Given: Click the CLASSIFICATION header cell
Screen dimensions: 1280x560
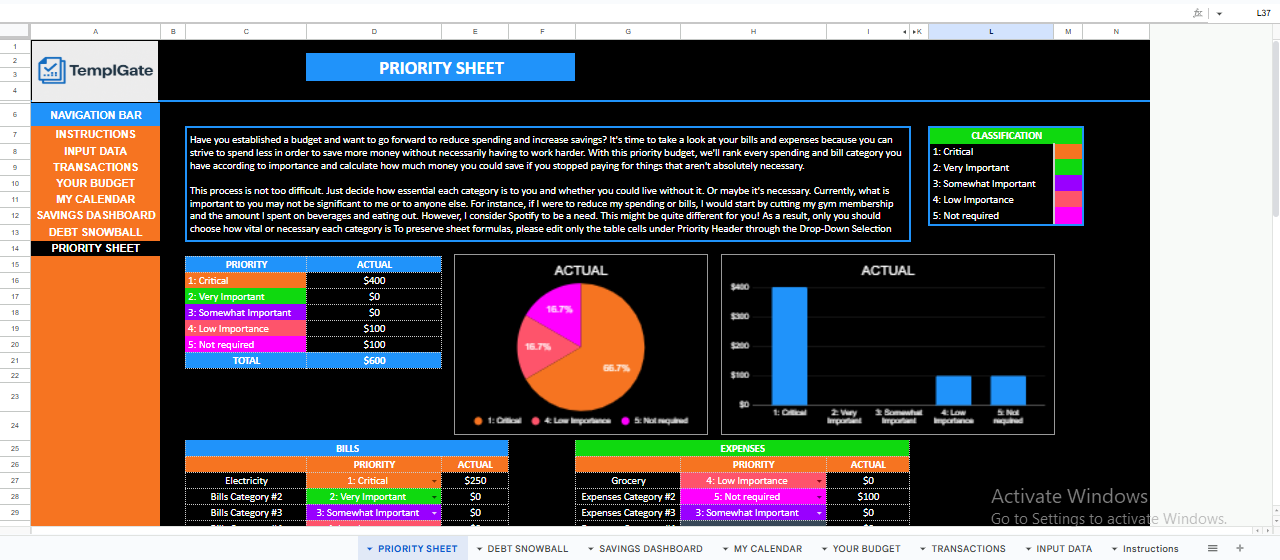Looking at the screenshot, I should (x=1006, y=136).
